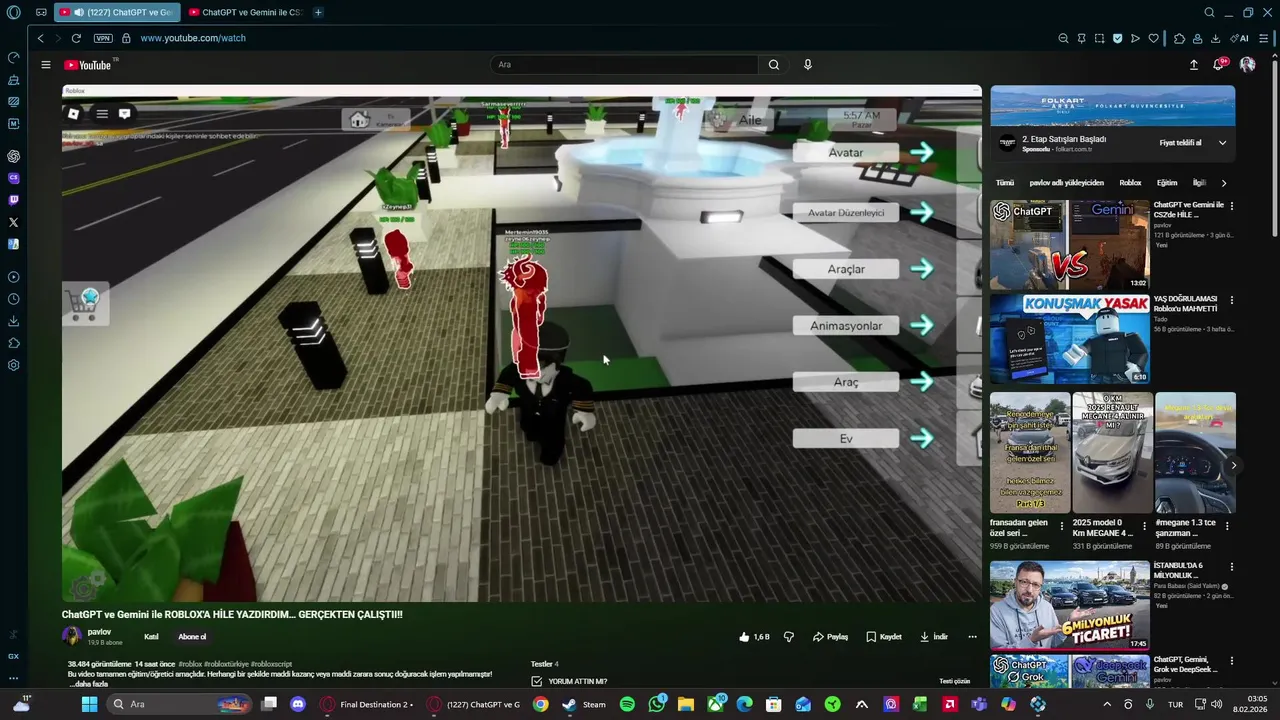Open the Easy setup sliders icon
This screenshot has width=1280, height=720.
(1264, 38)
